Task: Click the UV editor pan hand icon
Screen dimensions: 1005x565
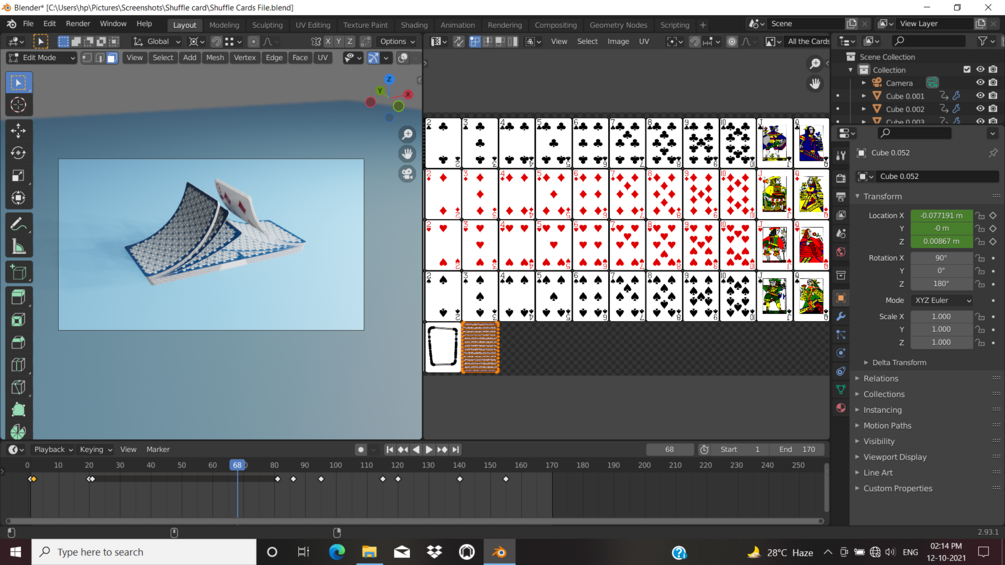Action: coord(815,83)
